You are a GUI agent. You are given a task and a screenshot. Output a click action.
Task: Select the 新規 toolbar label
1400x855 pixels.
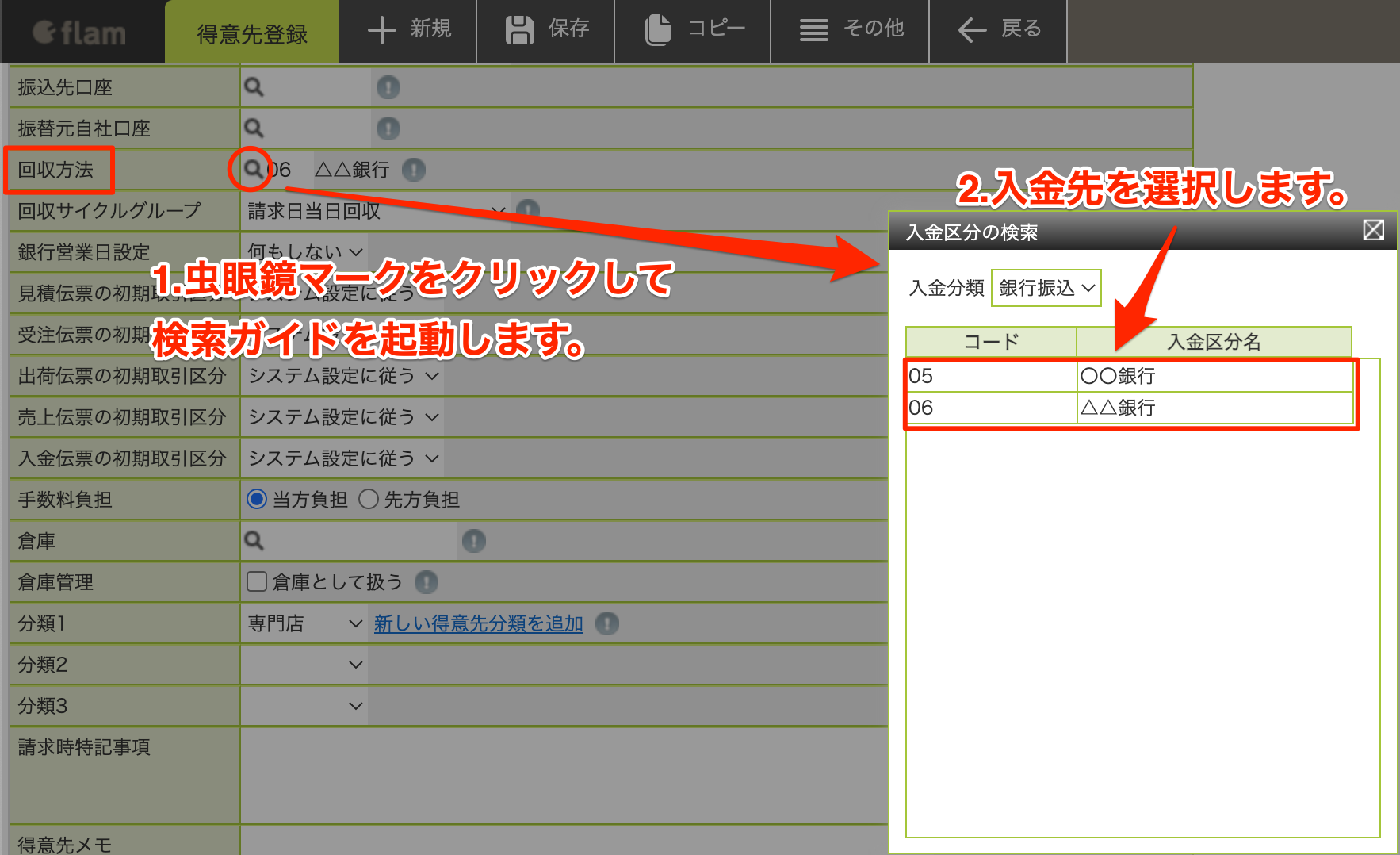(x=430, y=29)
